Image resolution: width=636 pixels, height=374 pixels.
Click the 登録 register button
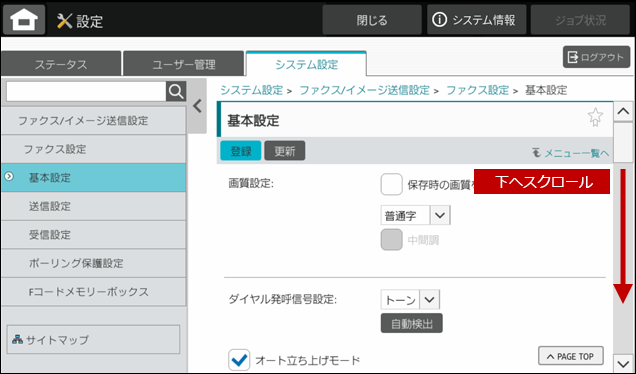tap(241, 151)
